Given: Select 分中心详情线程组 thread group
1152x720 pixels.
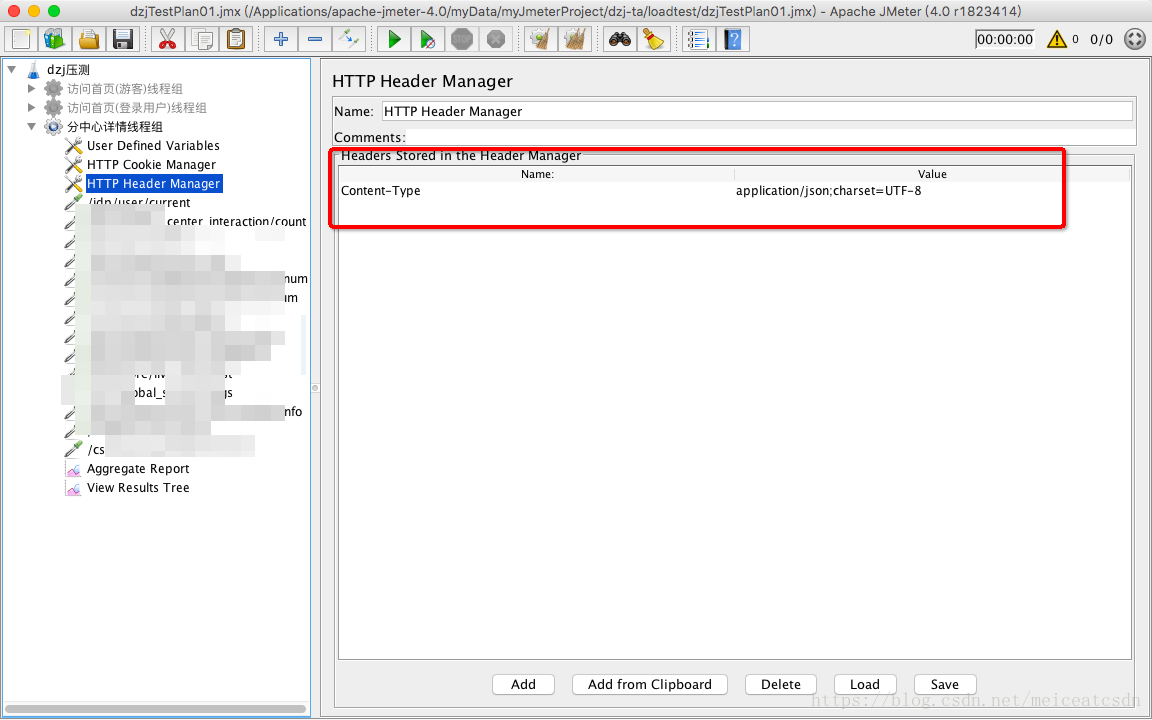Looking at the screenshot, I should pos(115,127).
